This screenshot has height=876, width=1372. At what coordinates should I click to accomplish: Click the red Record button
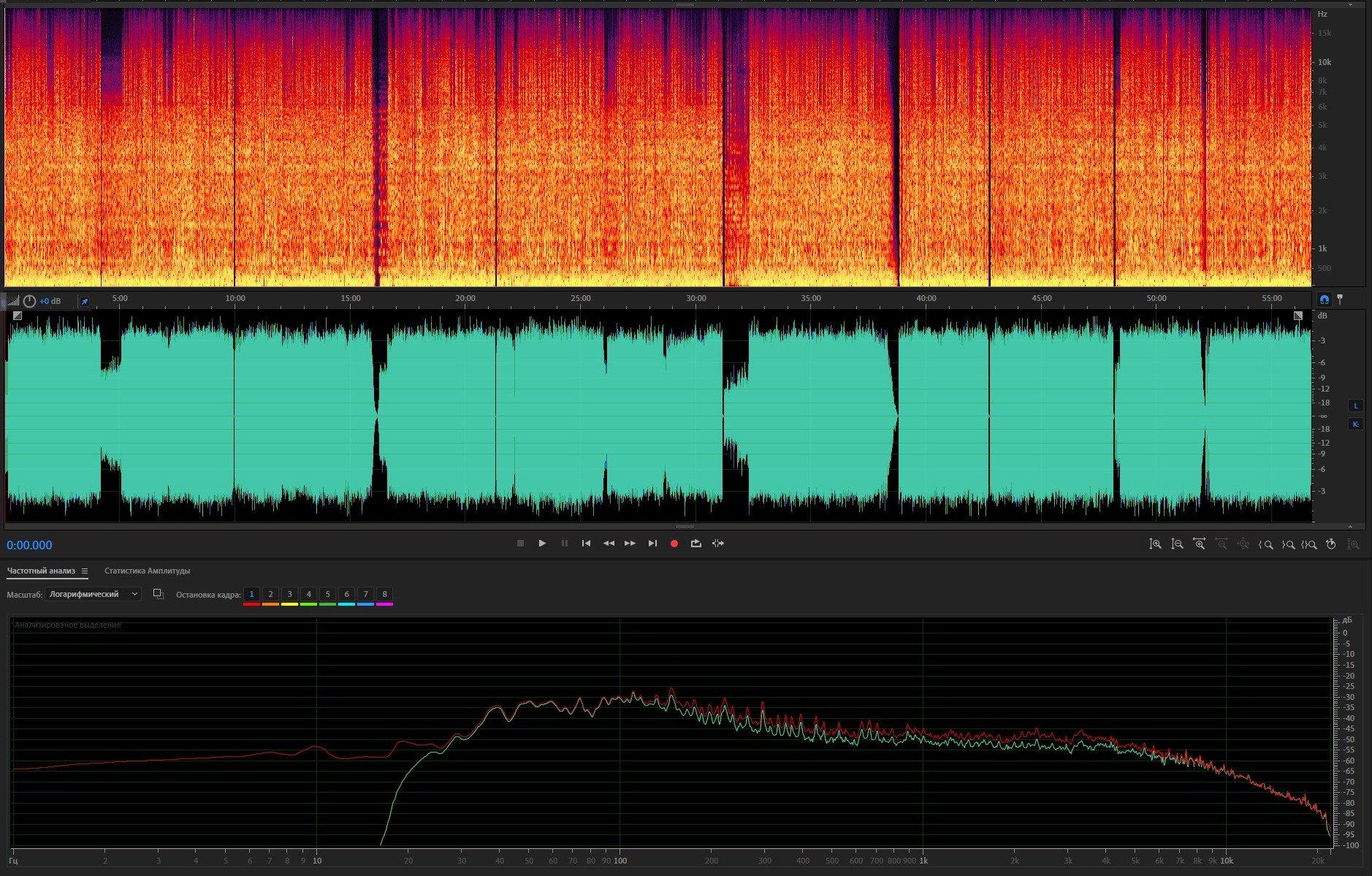(x=674, y=544)
